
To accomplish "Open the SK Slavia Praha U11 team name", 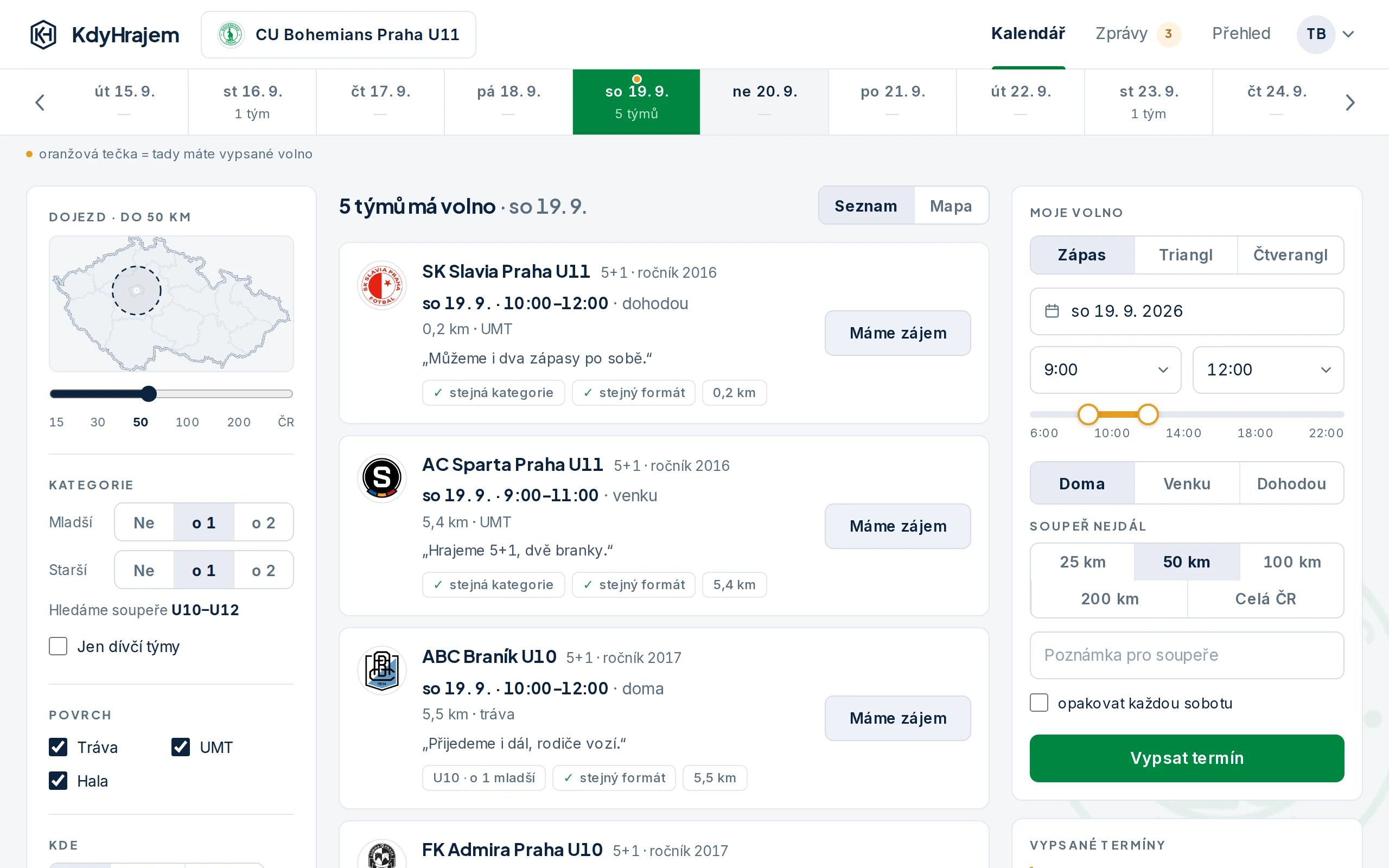I will tap(506, 272).
